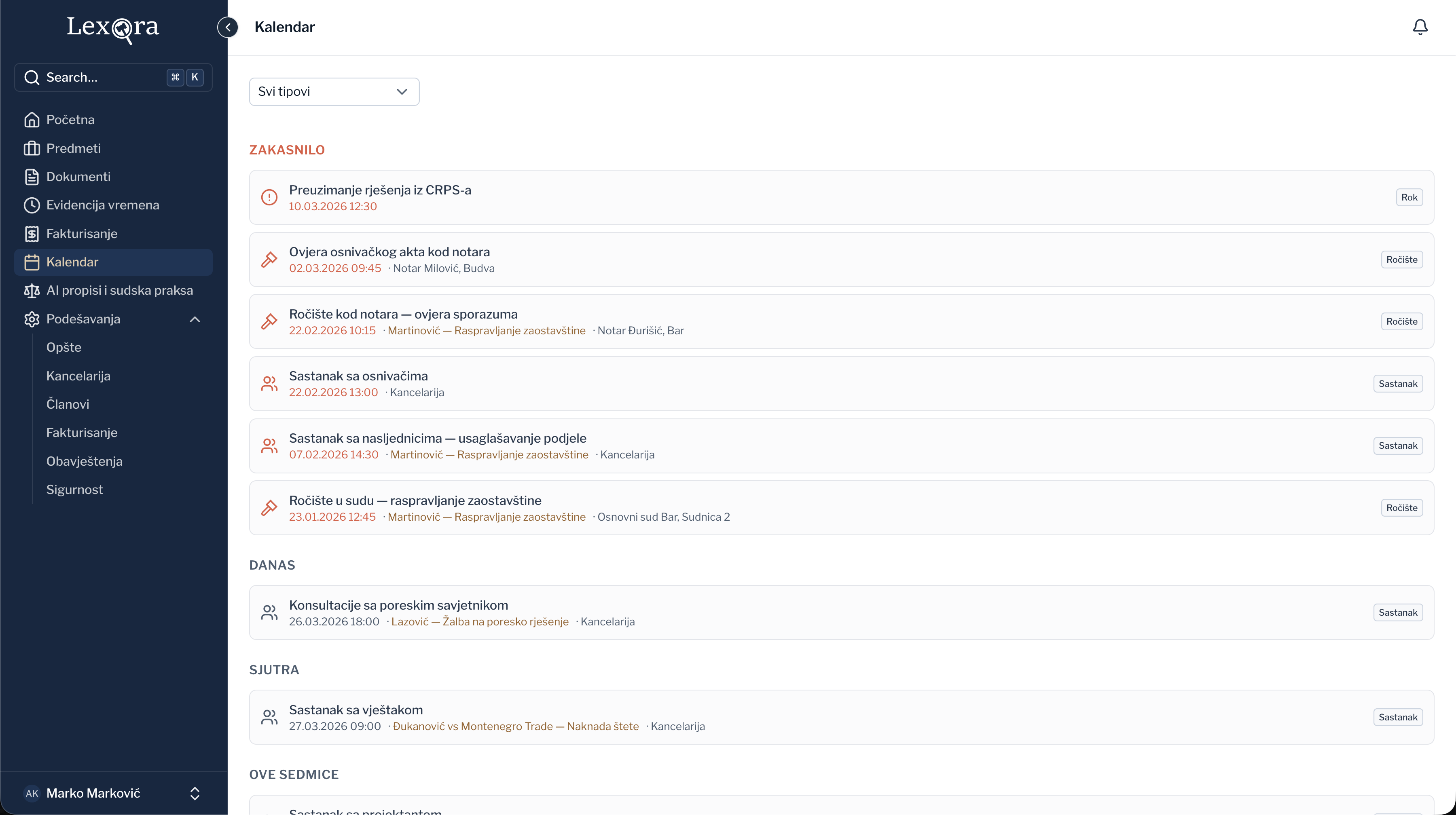The image size is (1456, 815).
Task: Click the Sastanak badge on Sastanak sa vještakom
Action: (1398, 717)
